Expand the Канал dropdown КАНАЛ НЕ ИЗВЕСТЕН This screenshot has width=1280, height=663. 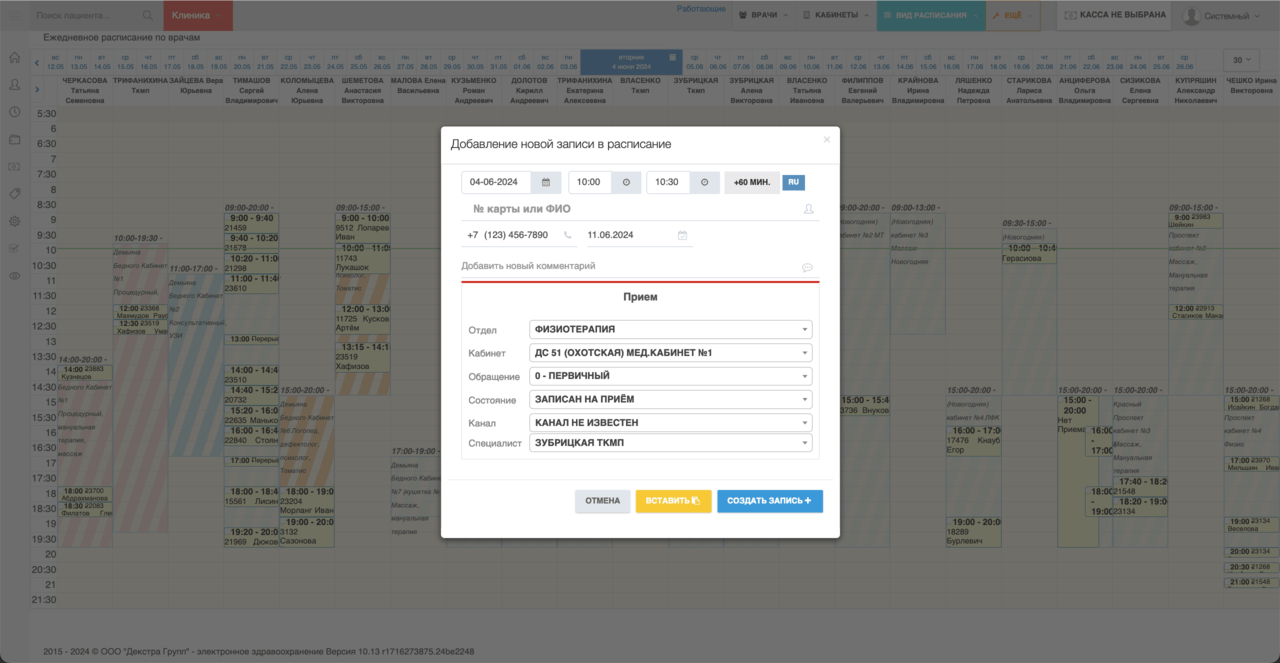pyautogui.click(x=670, y=423)
